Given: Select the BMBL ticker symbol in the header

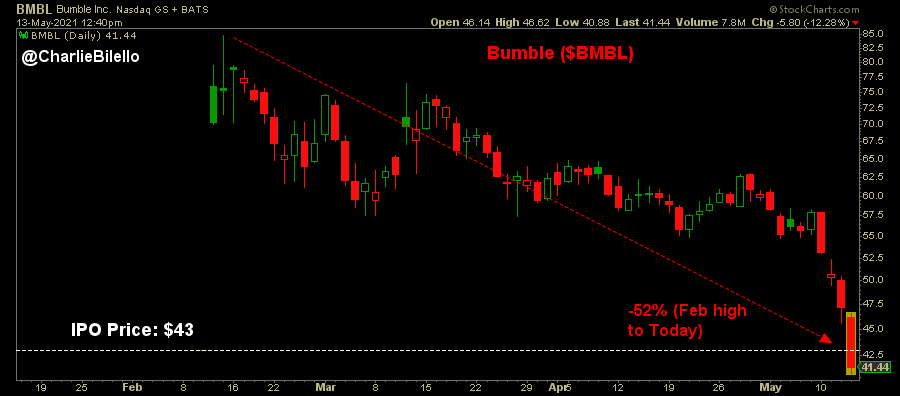Looking at the screenshot, I should (x=34, y=9).
